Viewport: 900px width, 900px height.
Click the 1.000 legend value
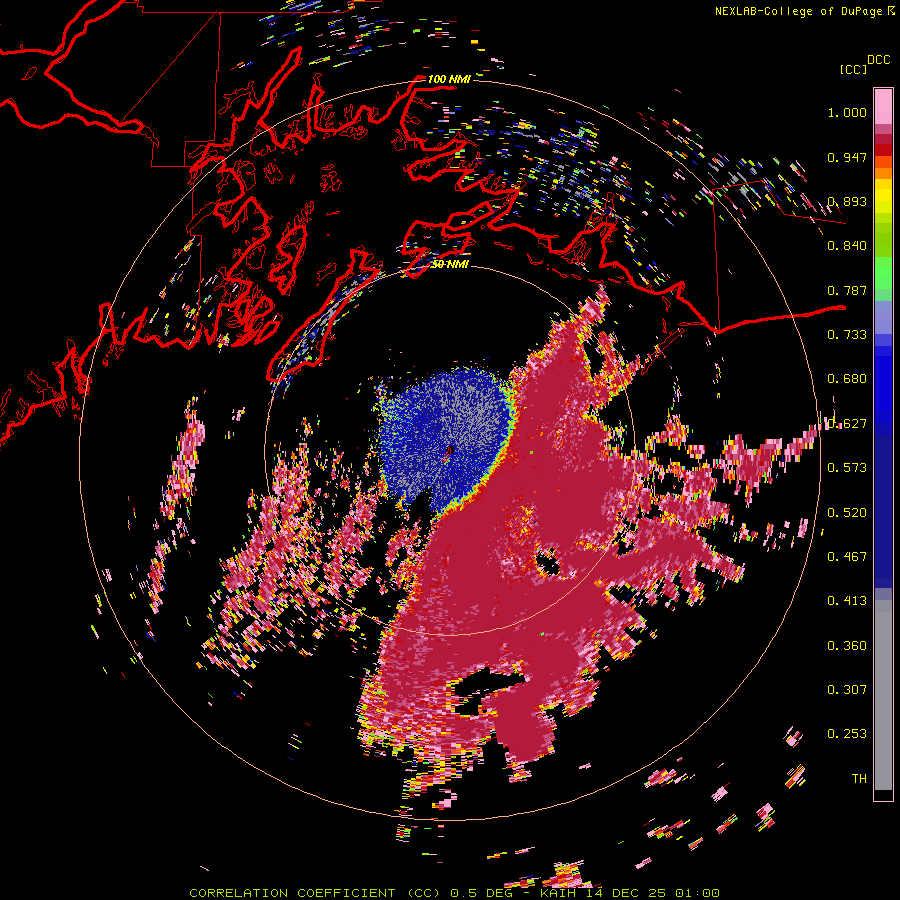(x=847, y=112)
